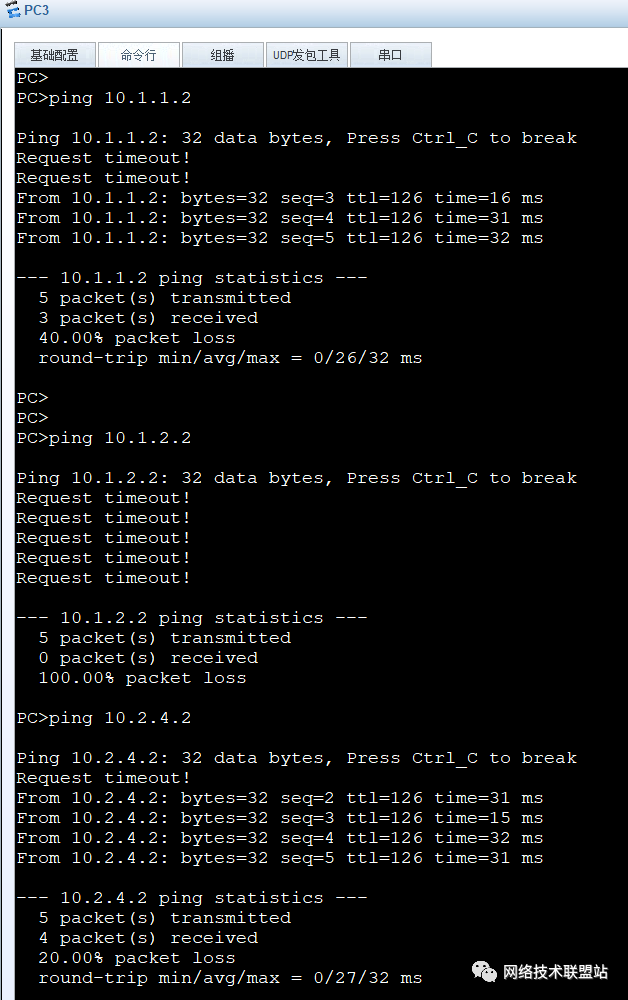Switch to the 命令行 tab
Screen dimensions: 628x1000
pos(138,55)
